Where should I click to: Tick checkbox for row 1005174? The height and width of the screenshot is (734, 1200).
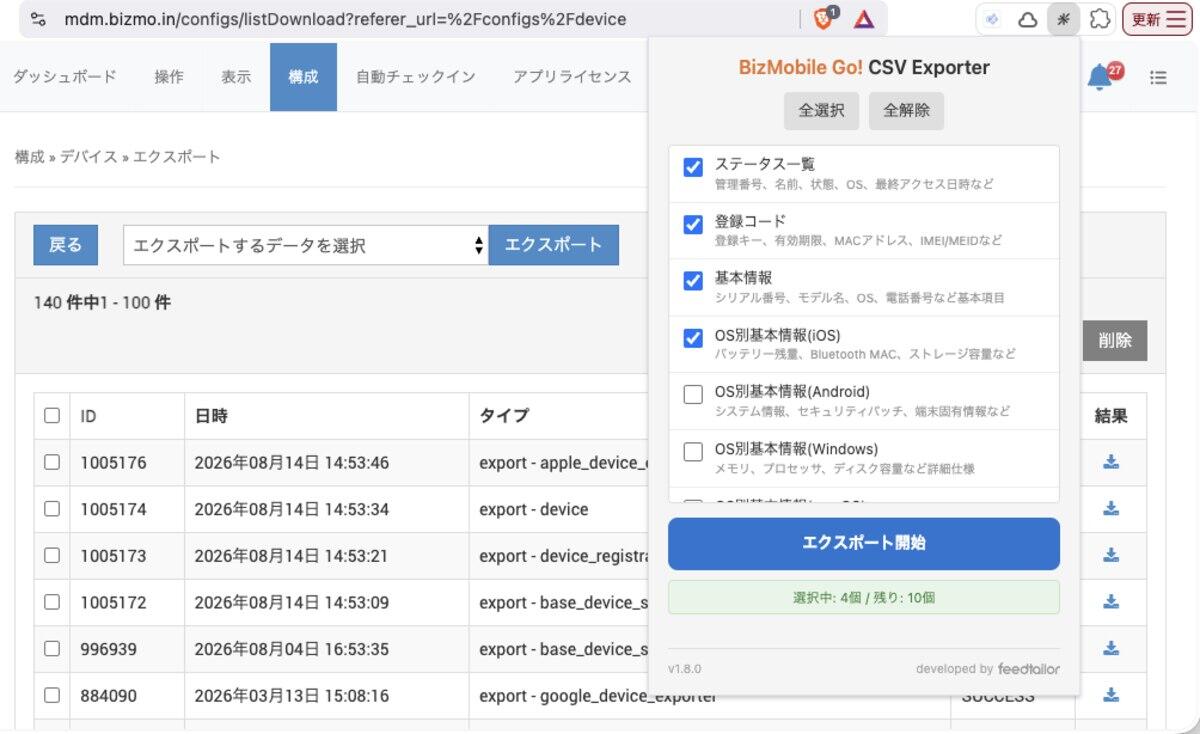52,509
